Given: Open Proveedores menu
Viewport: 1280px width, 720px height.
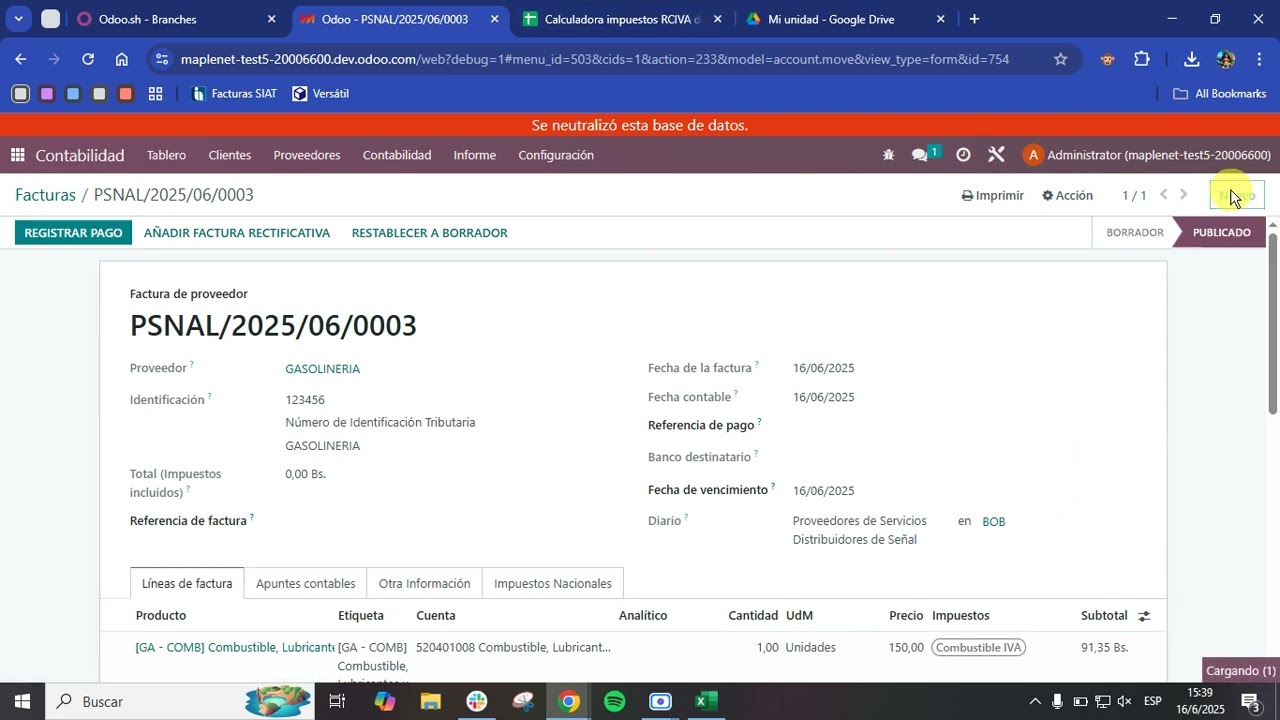Looking at the screenshot, I should point(307,155).
